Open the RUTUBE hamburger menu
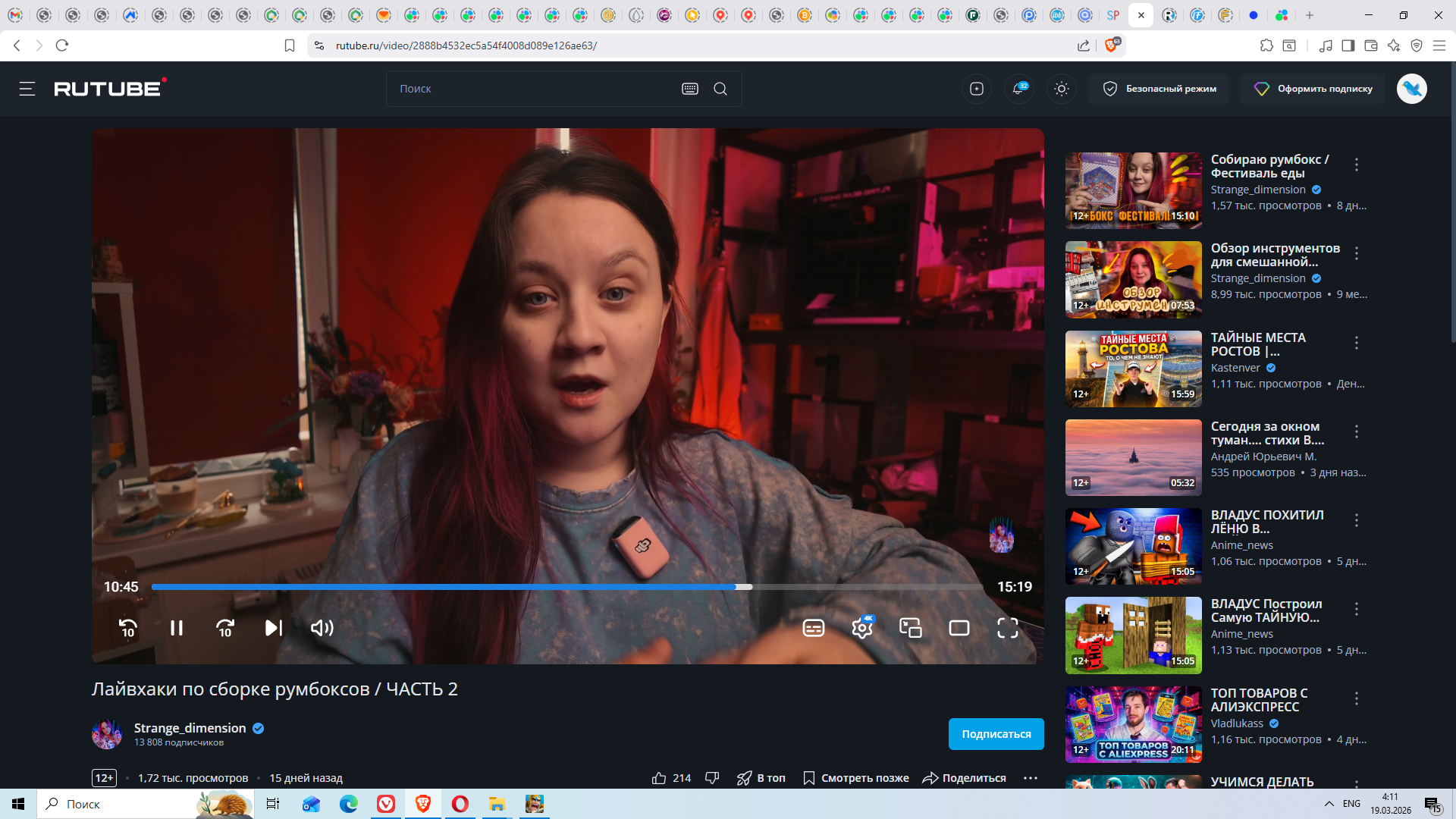This screenshot has width=1456, height=819. pos(27,89)
